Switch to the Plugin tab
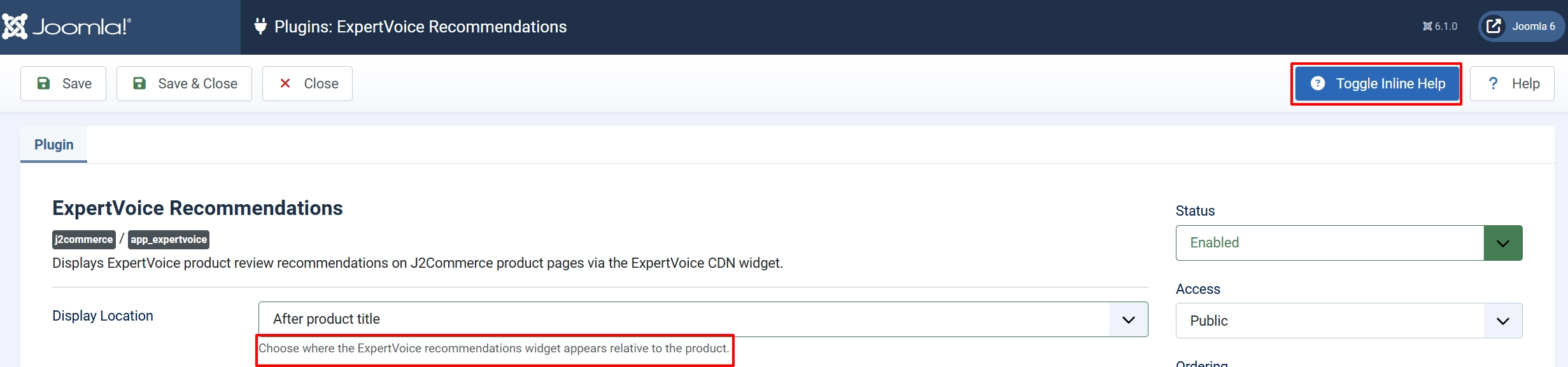 click(53, 144)
